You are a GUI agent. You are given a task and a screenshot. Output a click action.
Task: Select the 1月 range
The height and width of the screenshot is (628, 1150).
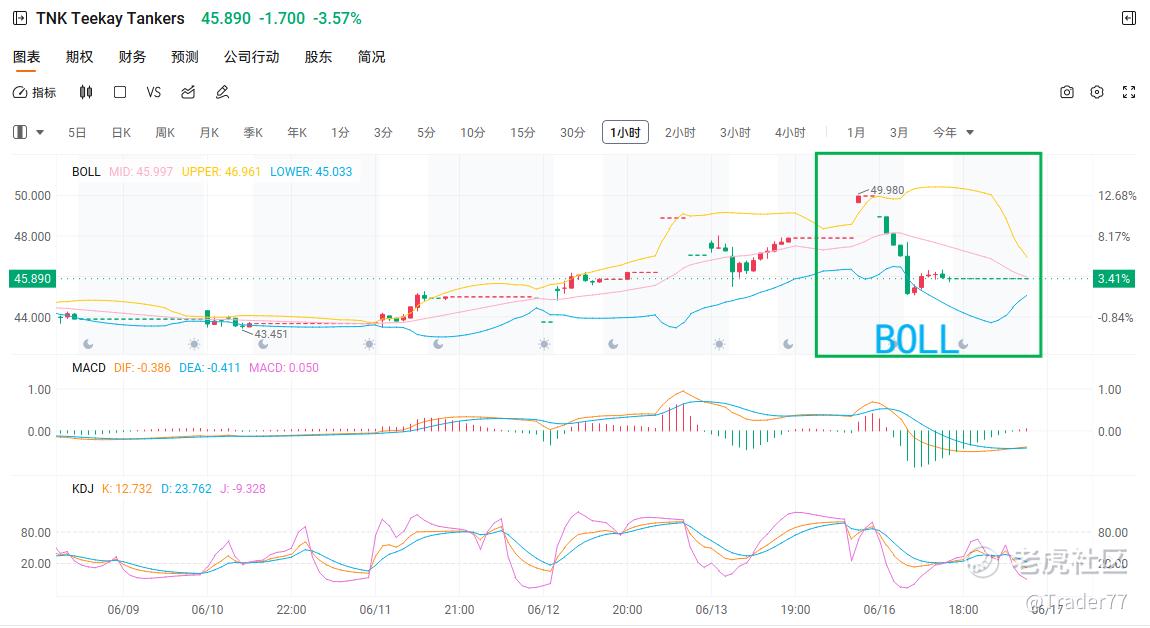click(856, 133)
